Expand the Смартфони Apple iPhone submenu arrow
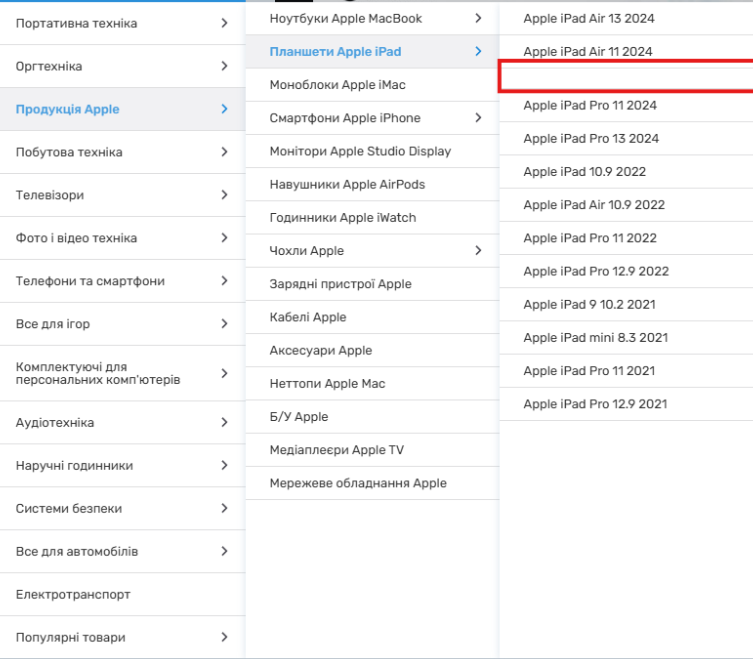Image resolution: width=753 pixels, height=659 pixels. tap(478, 118)
